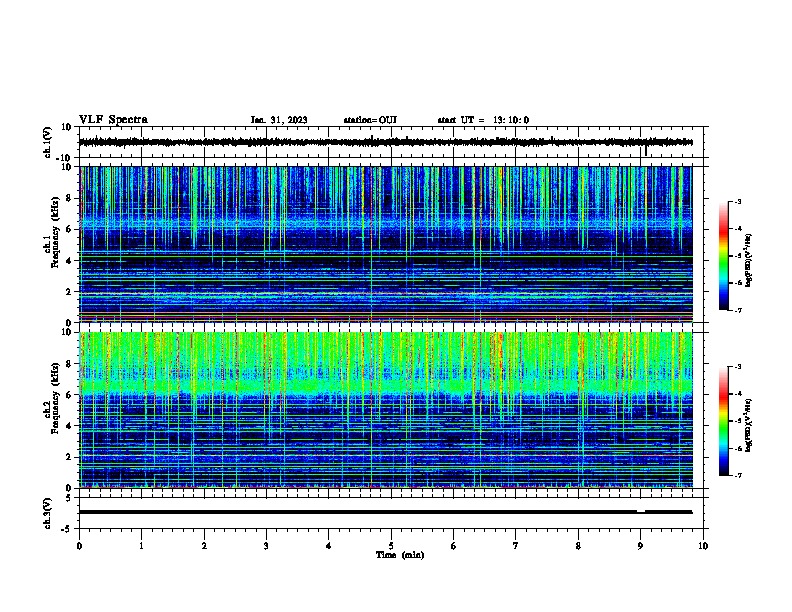Click the "8" tick on ch.2 frequency axis
Image resolution: width=792 pixels, height=612 pixels.
coord(70,364)
